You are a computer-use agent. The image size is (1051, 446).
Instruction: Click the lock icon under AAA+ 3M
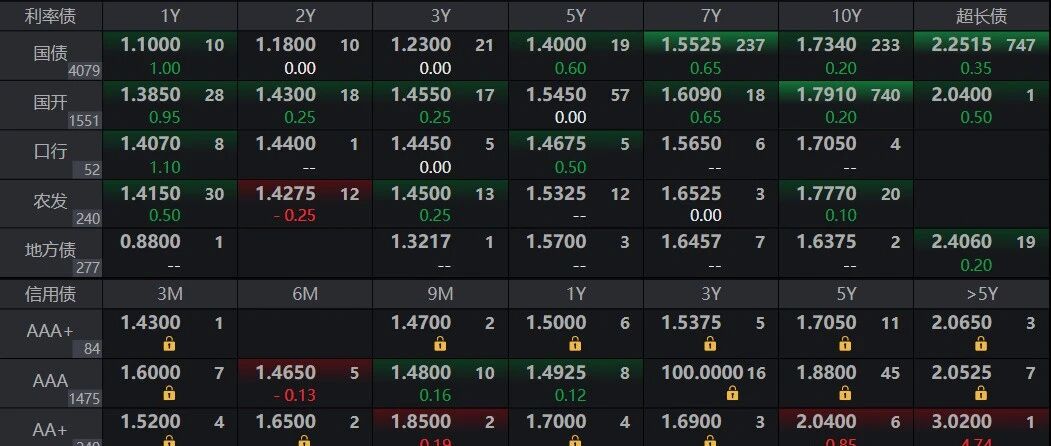click(170, 345)
